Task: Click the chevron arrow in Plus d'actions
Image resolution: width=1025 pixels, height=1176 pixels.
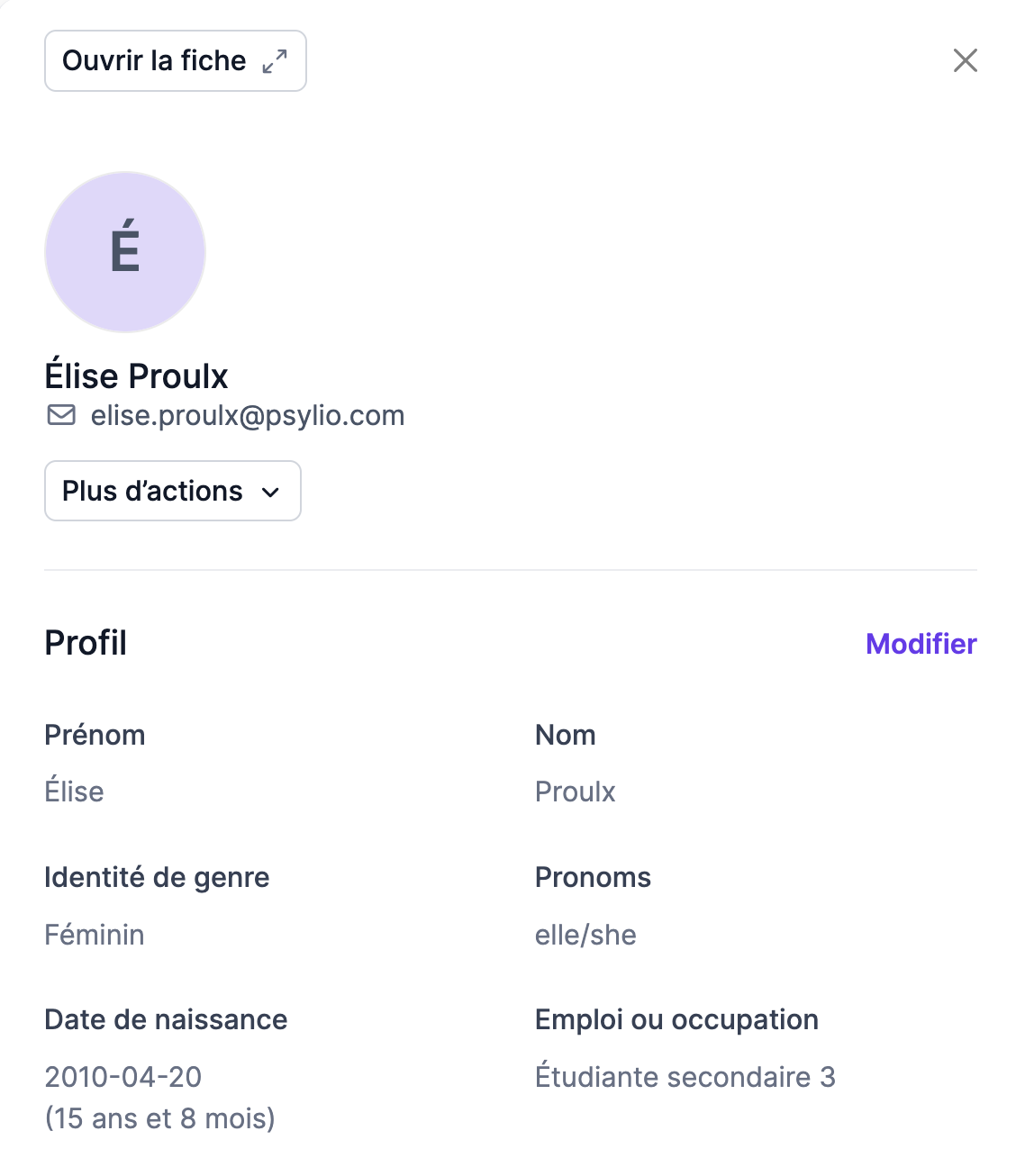Action: [270, 492]
